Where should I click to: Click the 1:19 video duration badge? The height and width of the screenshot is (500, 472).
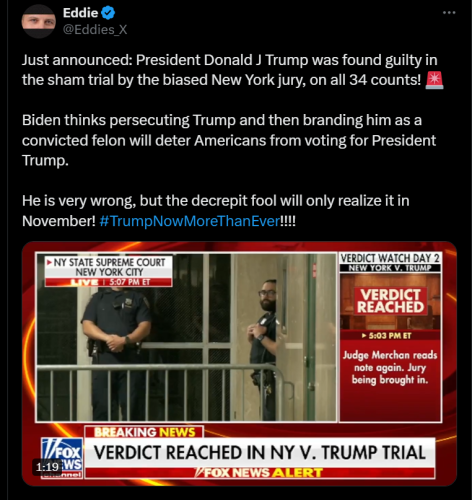(x=47, y=467)
